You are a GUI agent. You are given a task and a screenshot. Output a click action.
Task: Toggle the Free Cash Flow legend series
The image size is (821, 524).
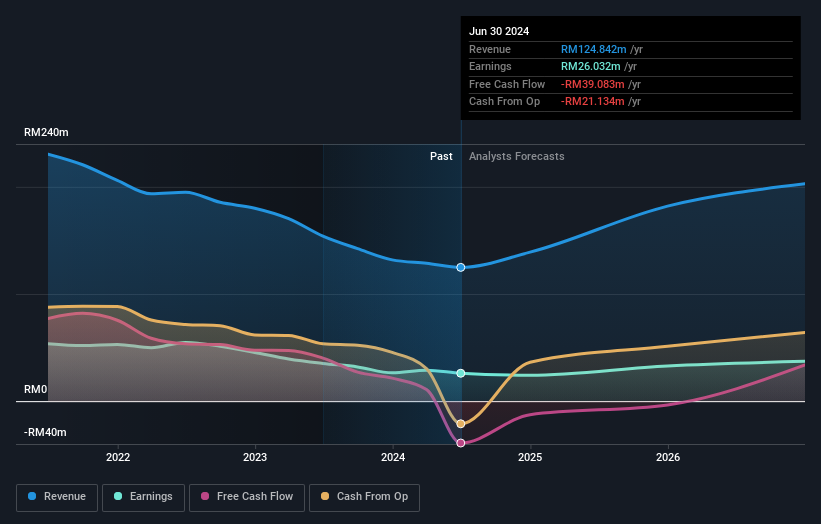[247, 497]
